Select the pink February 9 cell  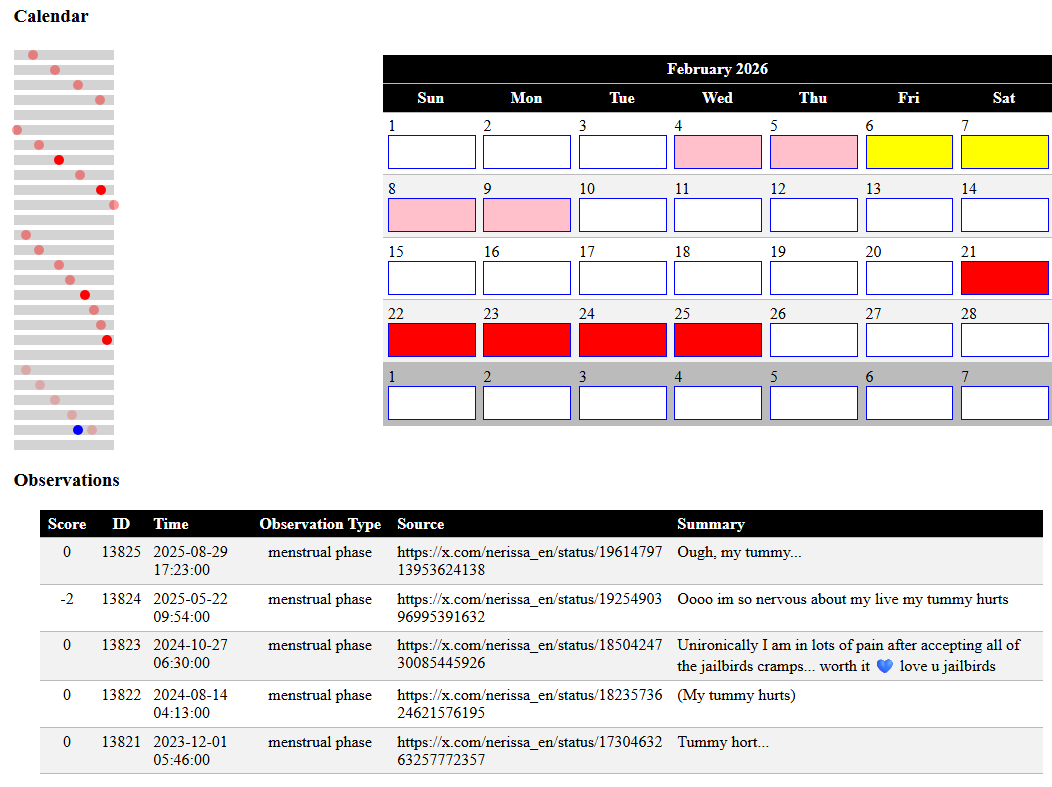[x=527, y=215]
